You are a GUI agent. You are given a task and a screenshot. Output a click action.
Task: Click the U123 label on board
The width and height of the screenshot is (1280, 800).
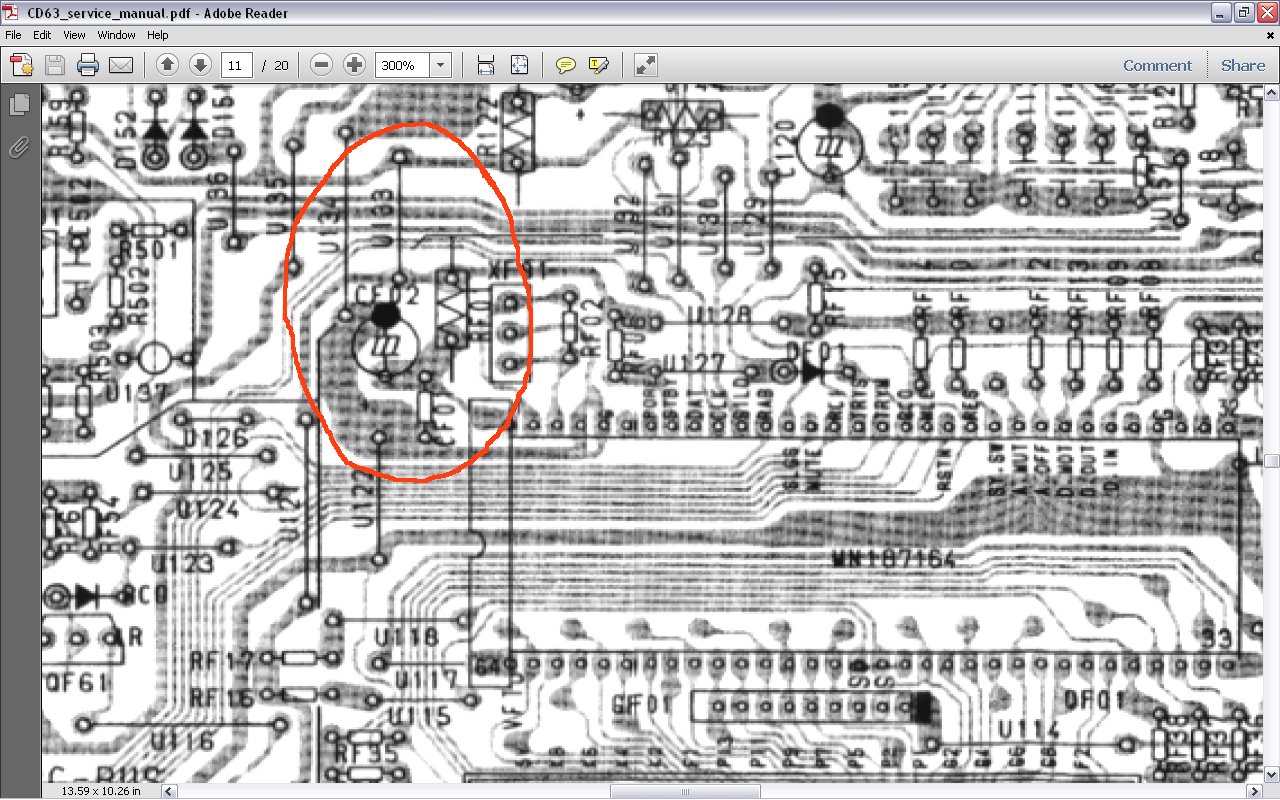coord(184,563)
